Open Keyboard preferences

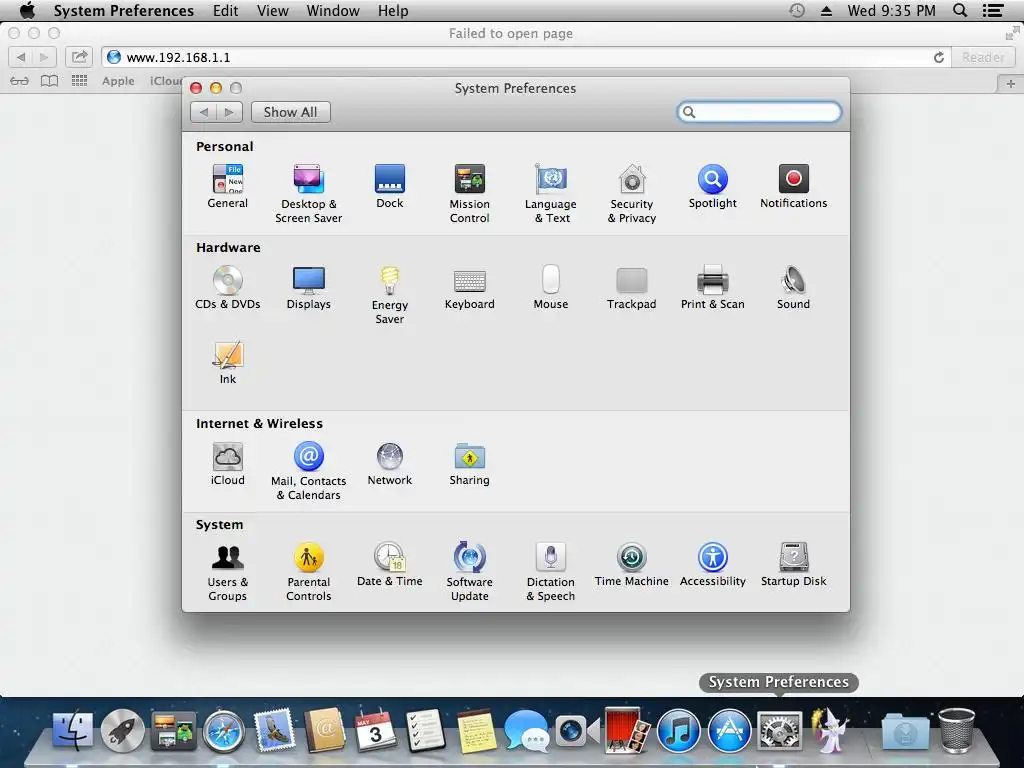(470, 288)
